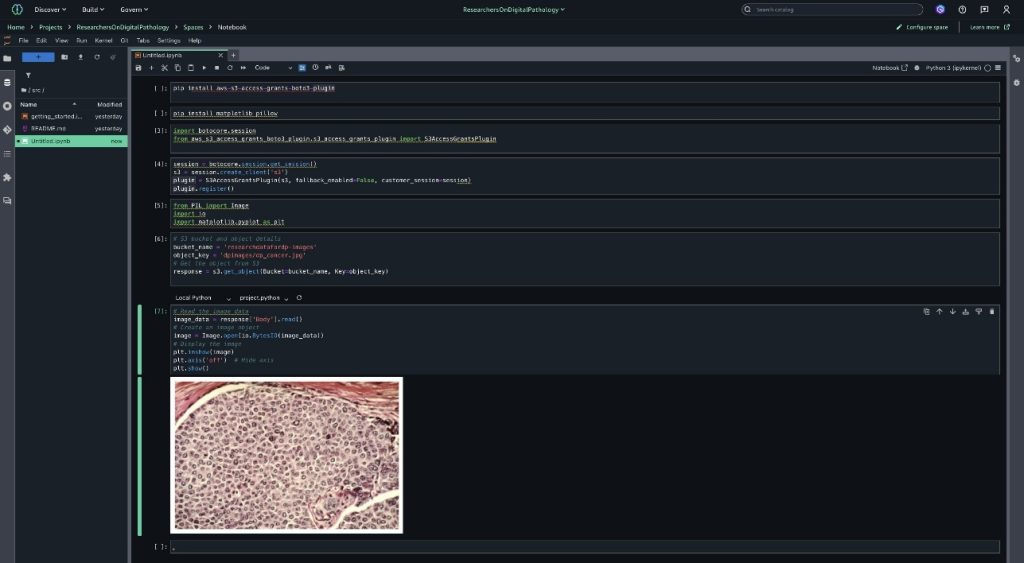Open the gear icon on the right sidebar
1024x563 pixels.
point(1016,83)
